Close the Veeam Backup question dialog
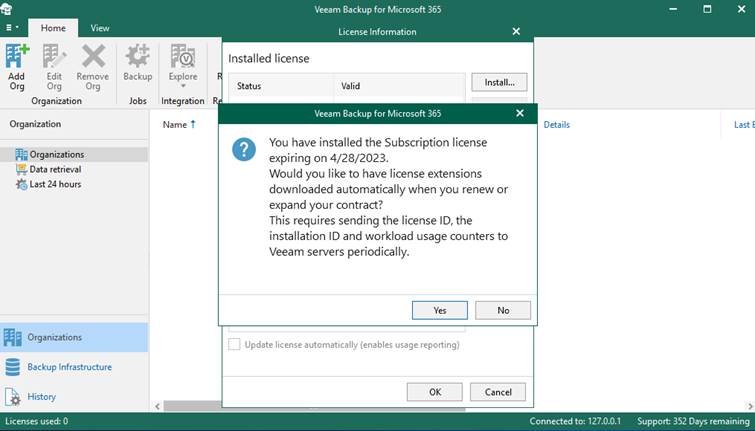This screenshot has height=431, width=755. coord(520,113)
